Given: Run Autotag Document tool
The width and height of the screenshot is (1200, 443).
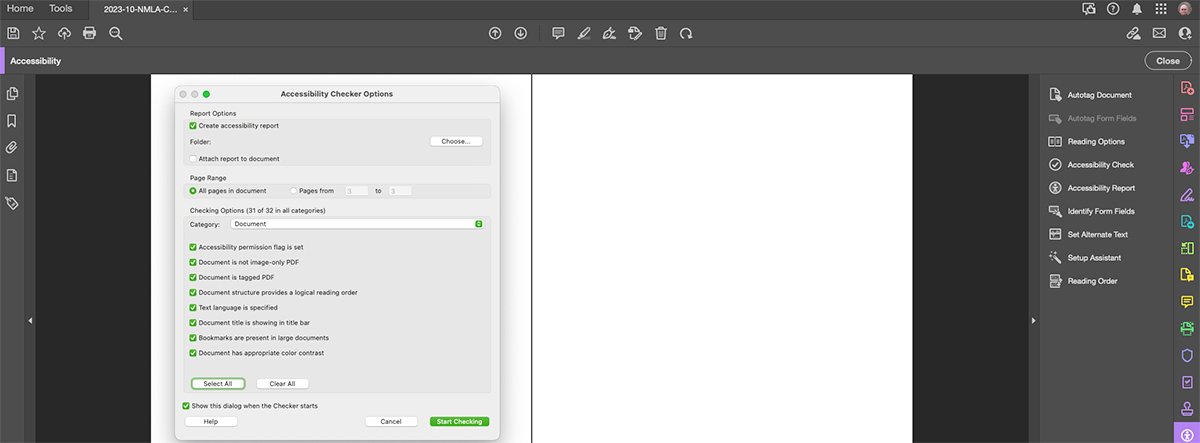Looking at the screenshot, I should (1099, 95).
